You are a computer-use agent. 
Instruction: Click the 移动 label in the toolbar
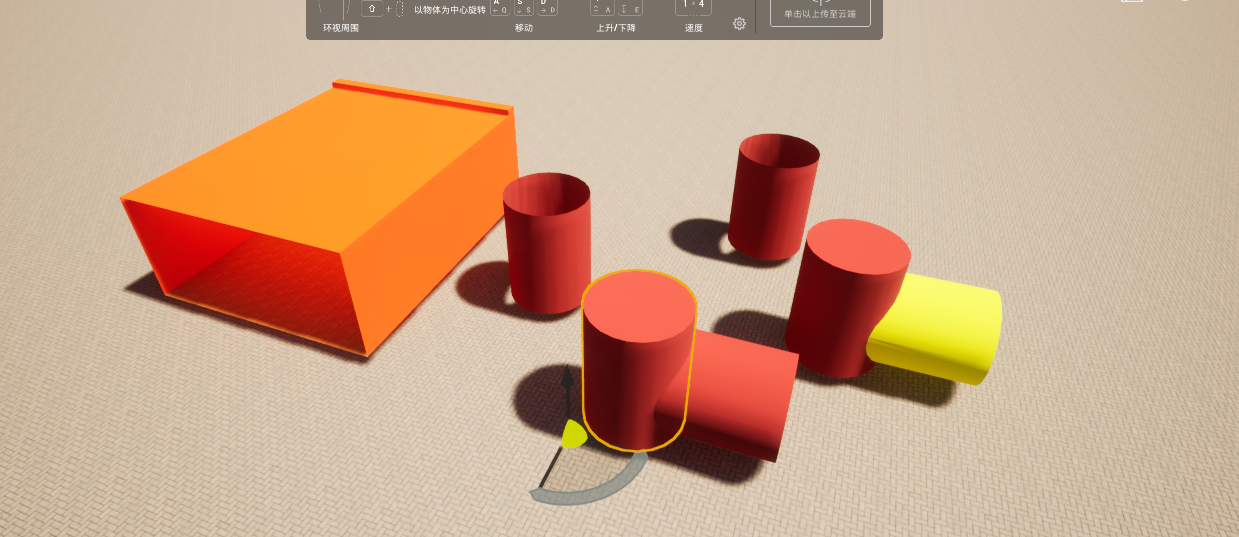[x=523, y=28]
